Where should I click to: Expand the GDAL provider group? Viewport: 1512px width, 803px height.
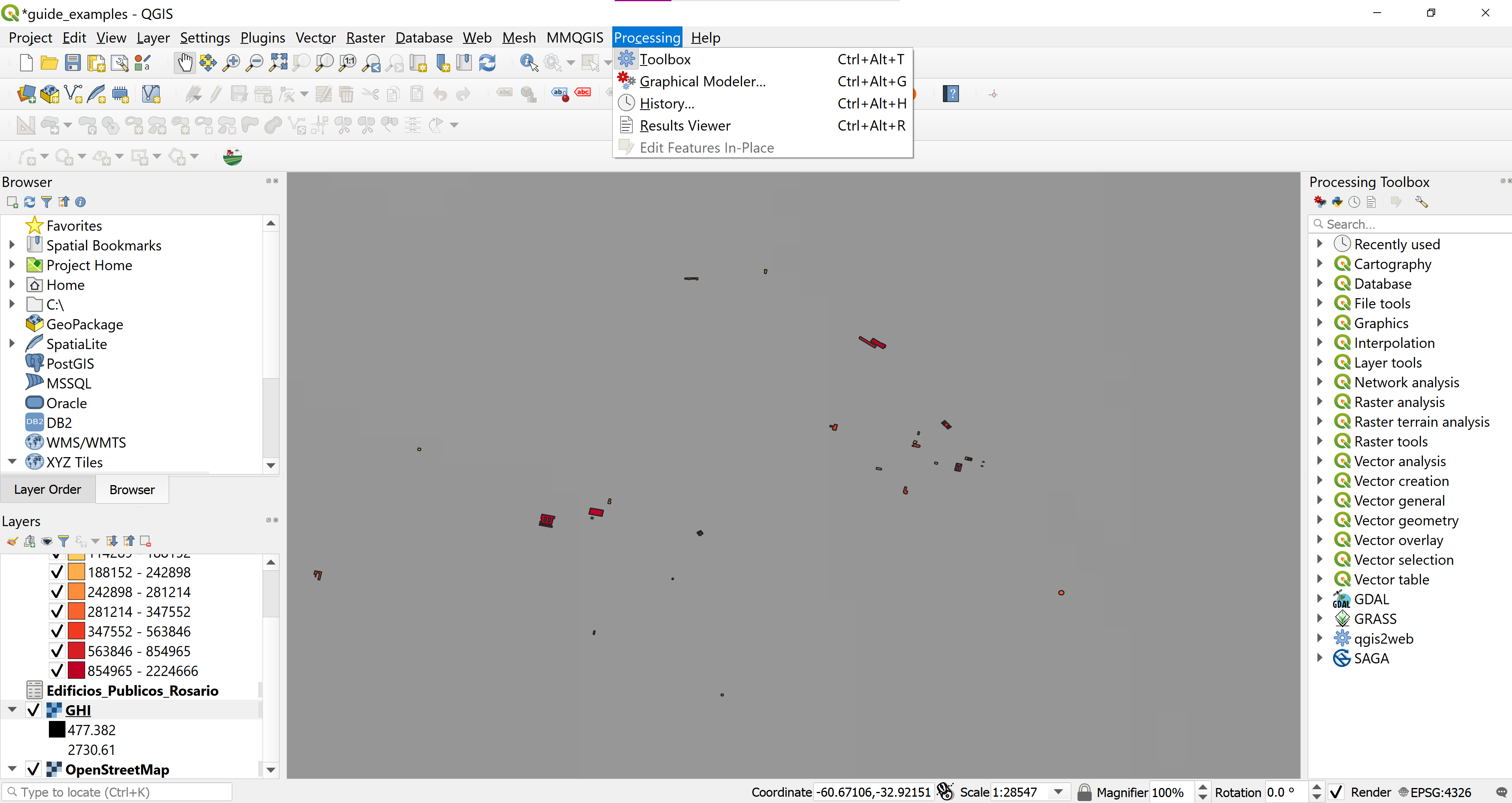(x=1320, y=599)
